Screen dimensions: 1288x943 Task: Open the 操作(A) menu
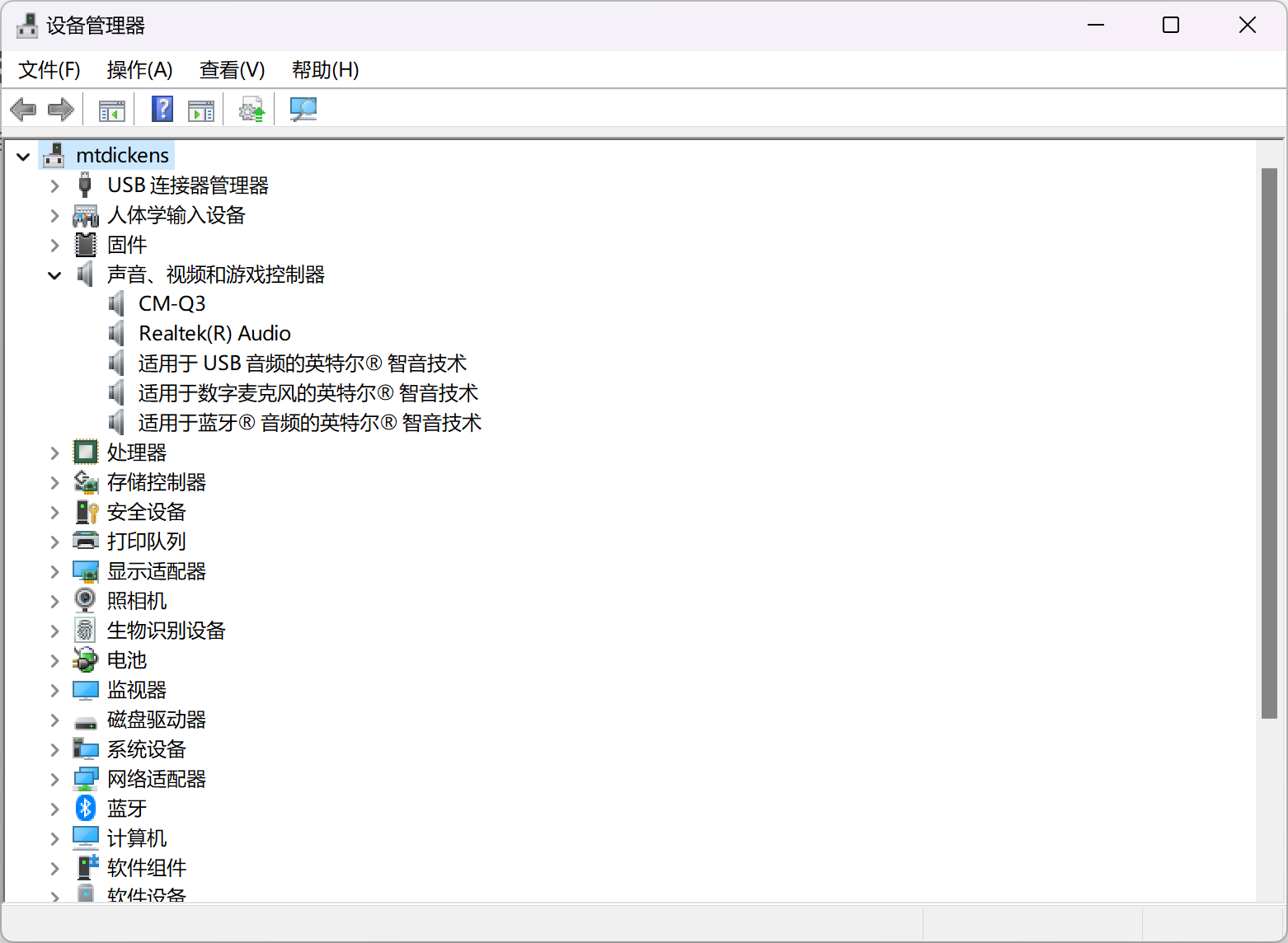click(x=139, y=70)
